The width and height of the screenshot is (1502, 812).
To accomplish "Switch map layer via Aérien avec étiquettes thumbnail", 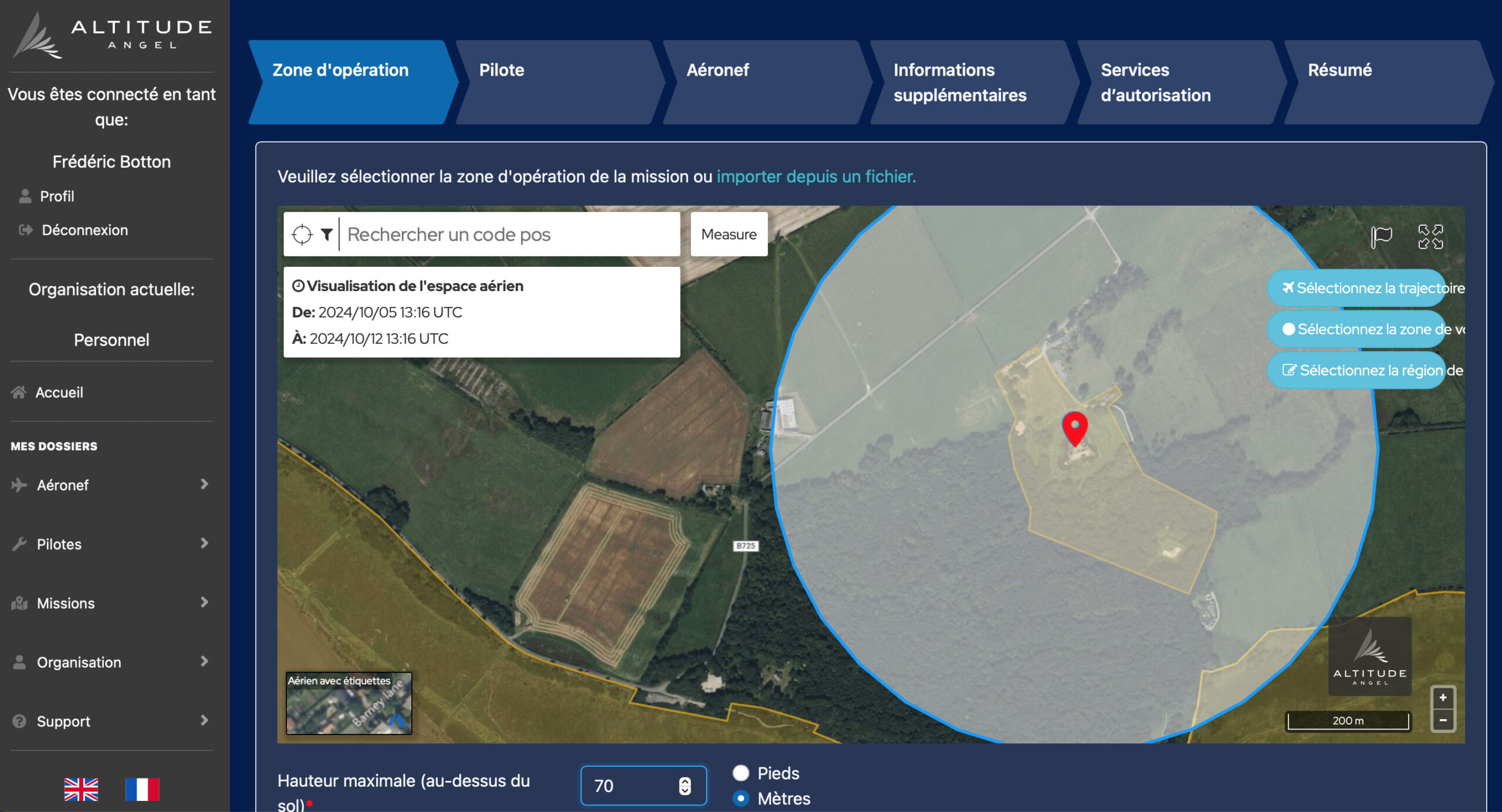I will (349, 703).
